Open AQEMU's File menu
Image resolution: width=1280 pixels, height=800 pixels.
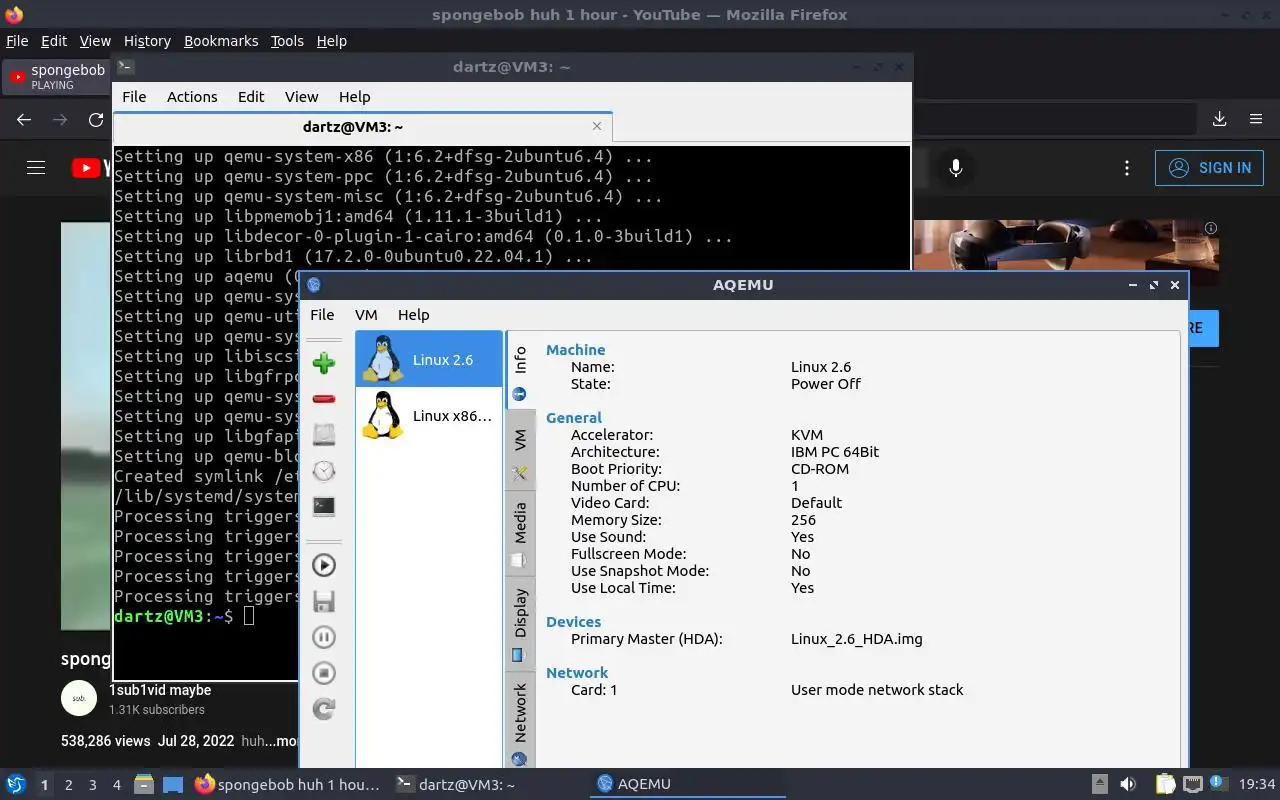(x=322, y=314)
